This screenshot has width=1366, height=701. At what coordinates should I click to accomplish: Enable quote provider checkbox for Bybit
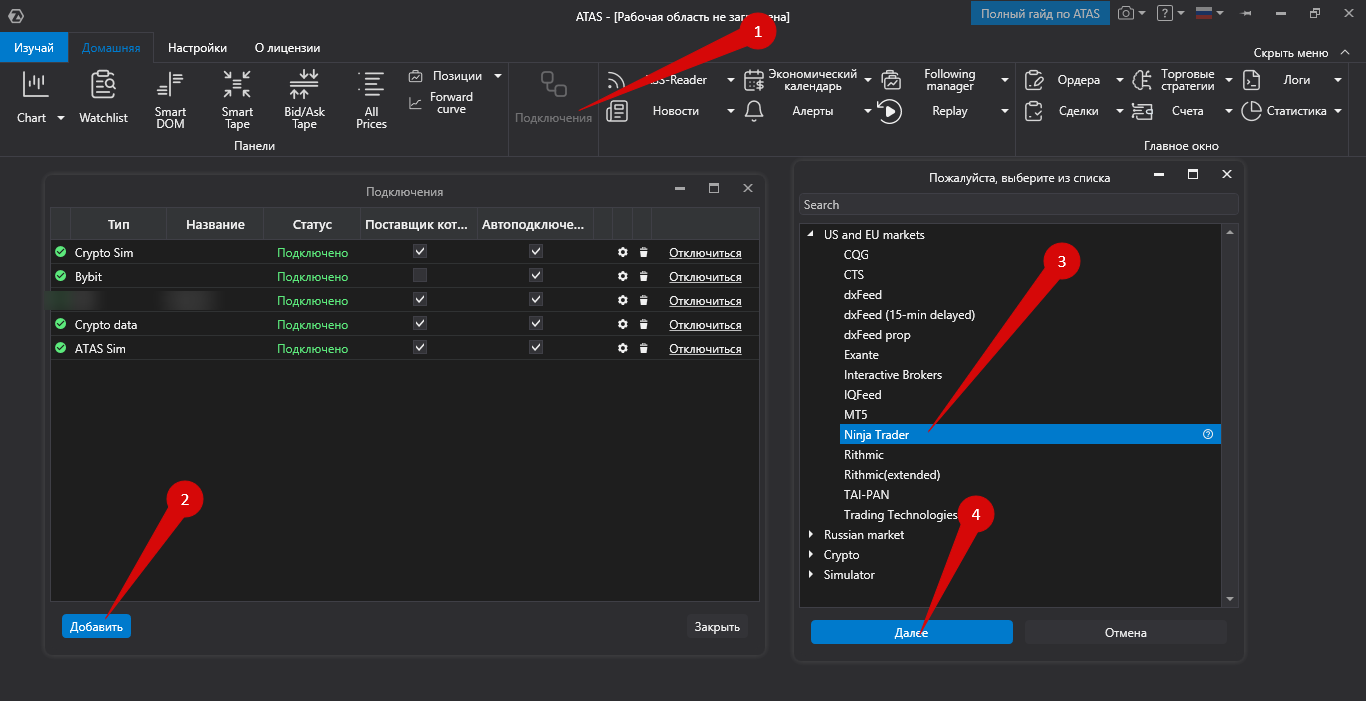pos(420,276)
